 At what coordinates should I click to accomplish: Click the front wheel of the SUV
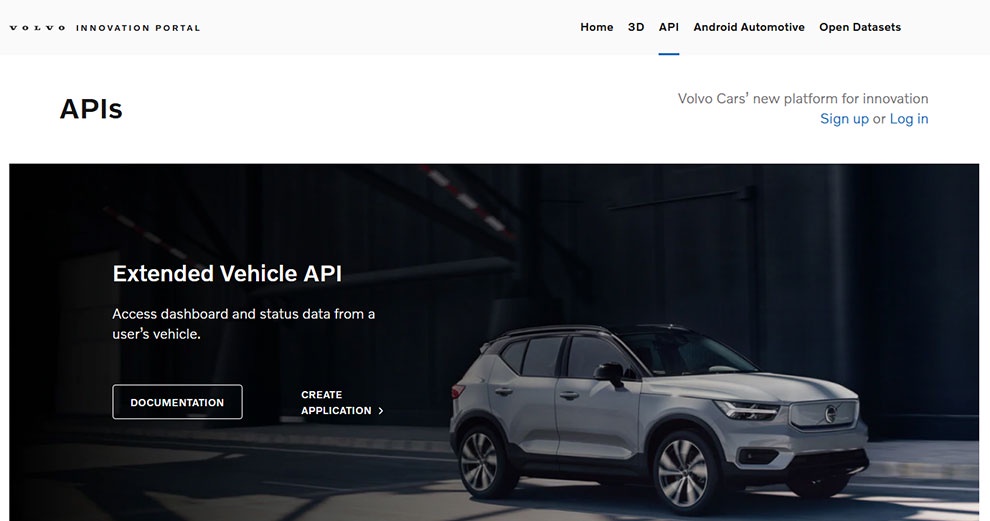pyautogui.click(x=683, y=472)
